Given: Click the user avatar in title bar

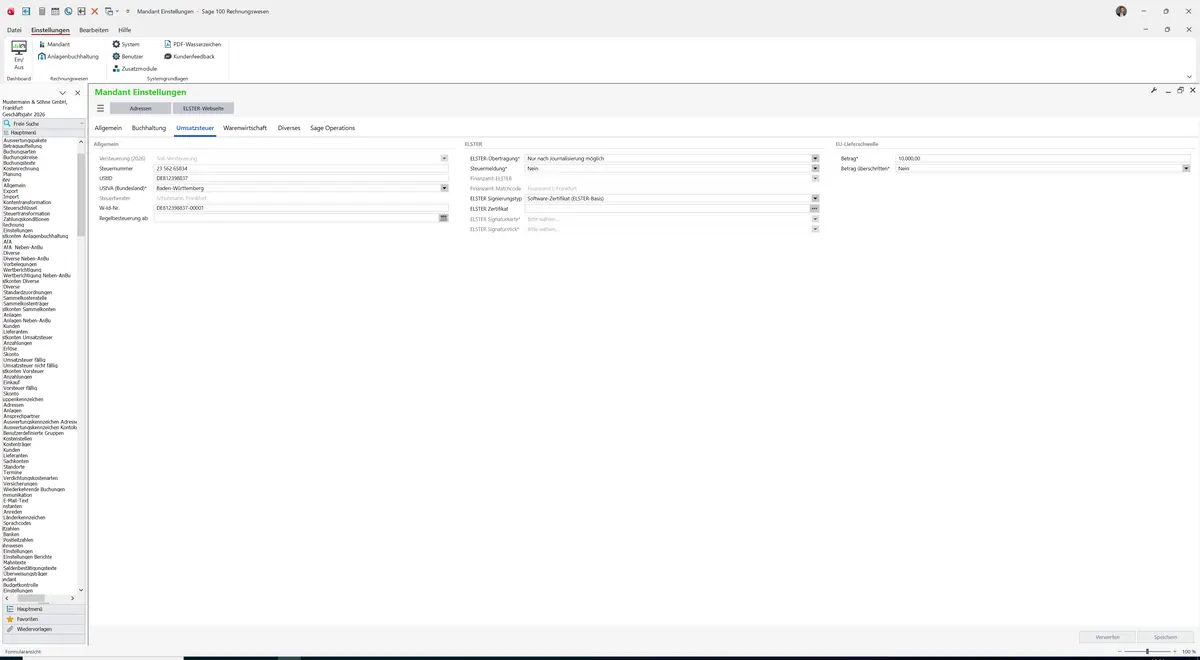Looking at the screenshot, I should point(1121,11).
